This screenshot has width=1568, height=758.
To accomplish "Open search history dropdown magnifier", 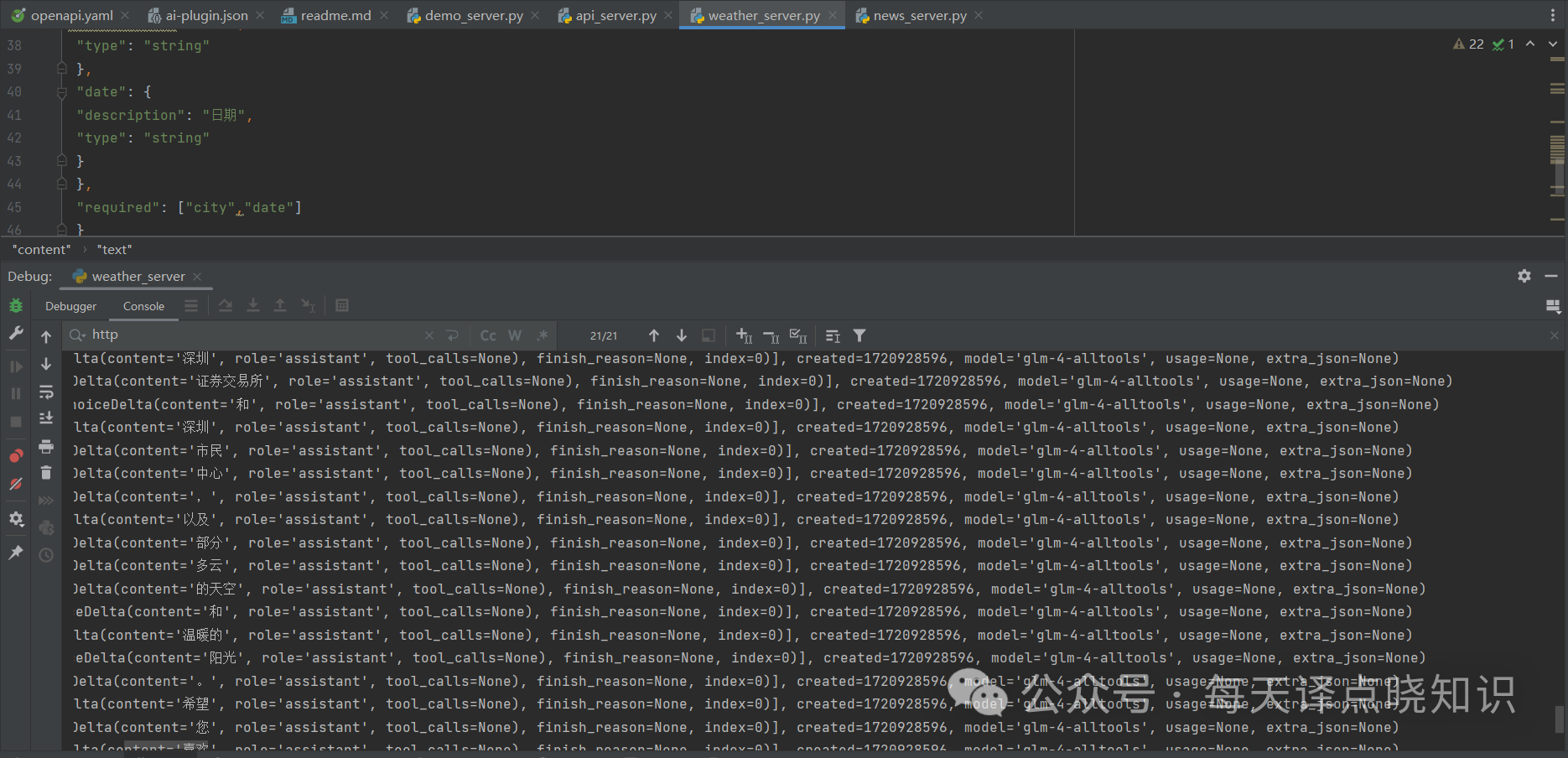I will pos(78,335).
